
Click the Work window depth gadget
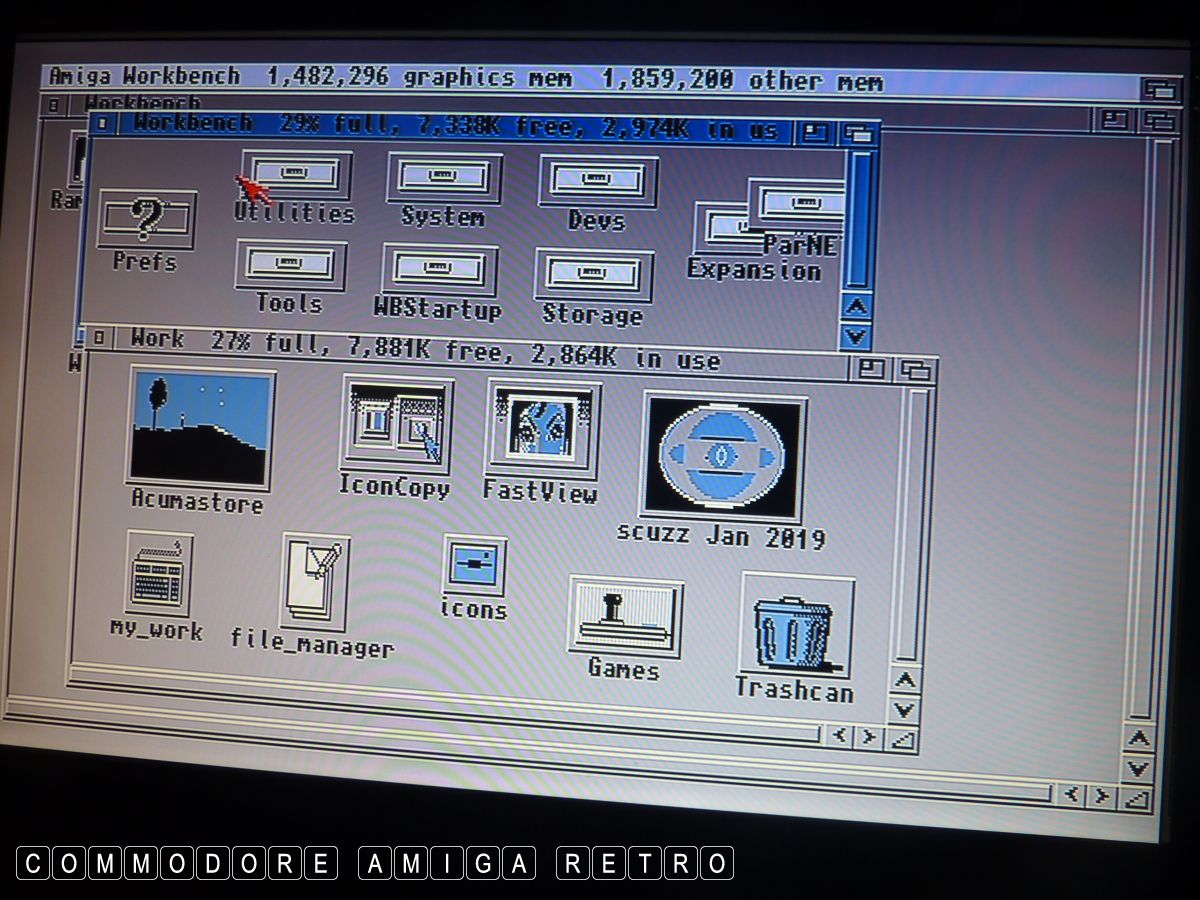(x=915, y=370)
